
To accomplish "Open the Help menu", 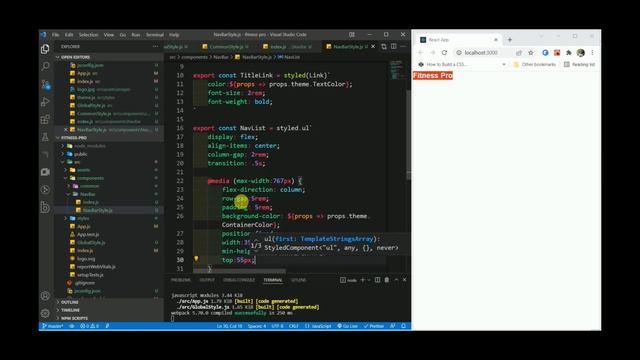I will click(x=174, y=35).
